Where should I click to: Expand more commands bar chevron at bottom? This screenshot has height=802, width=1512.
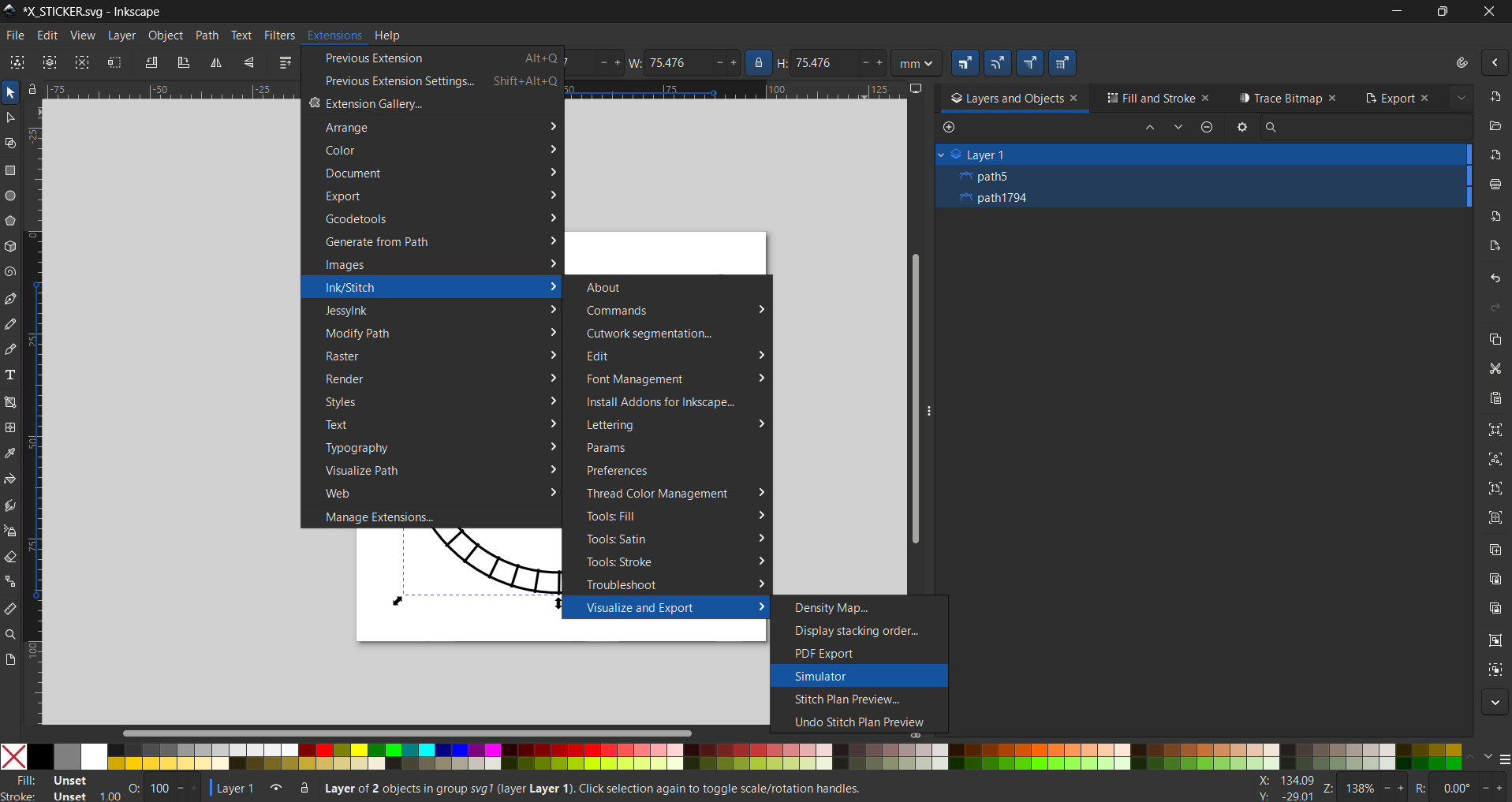click(1495, 703)
